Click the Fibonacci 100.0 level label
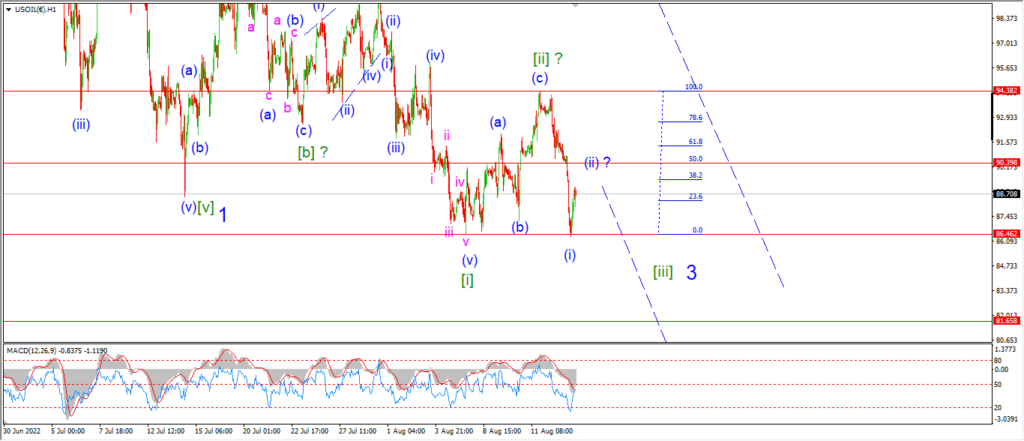Image resolution: width=1024 pixels, height=441 pixels. (694, 87)
